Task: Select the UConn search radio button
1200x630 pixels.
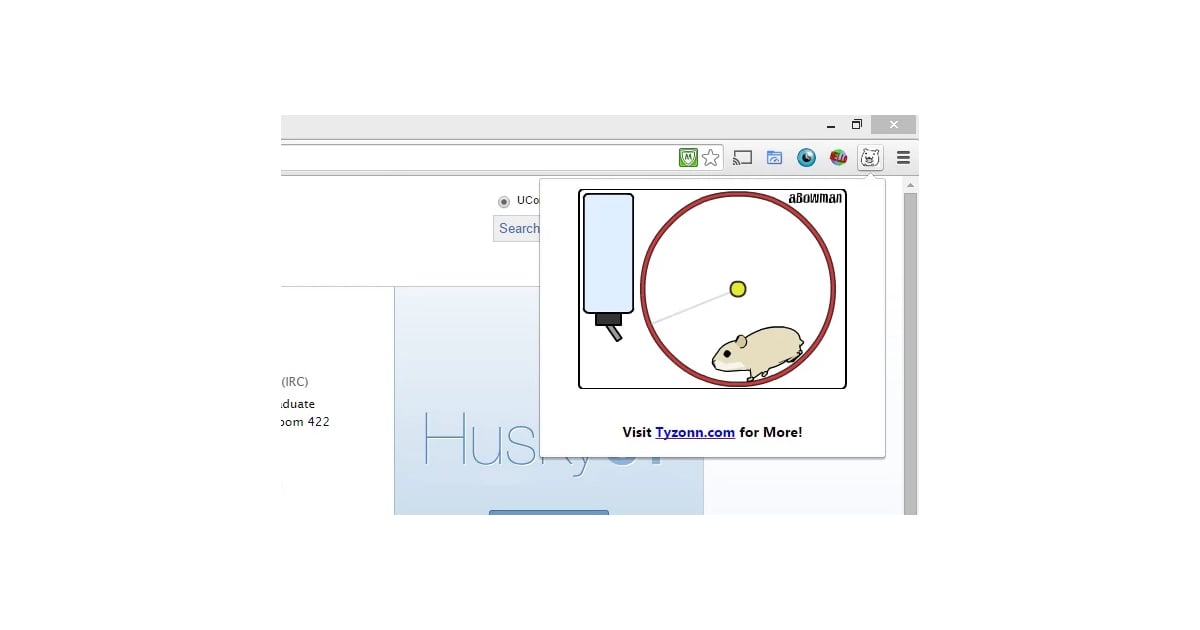Action: click(504, 201)
